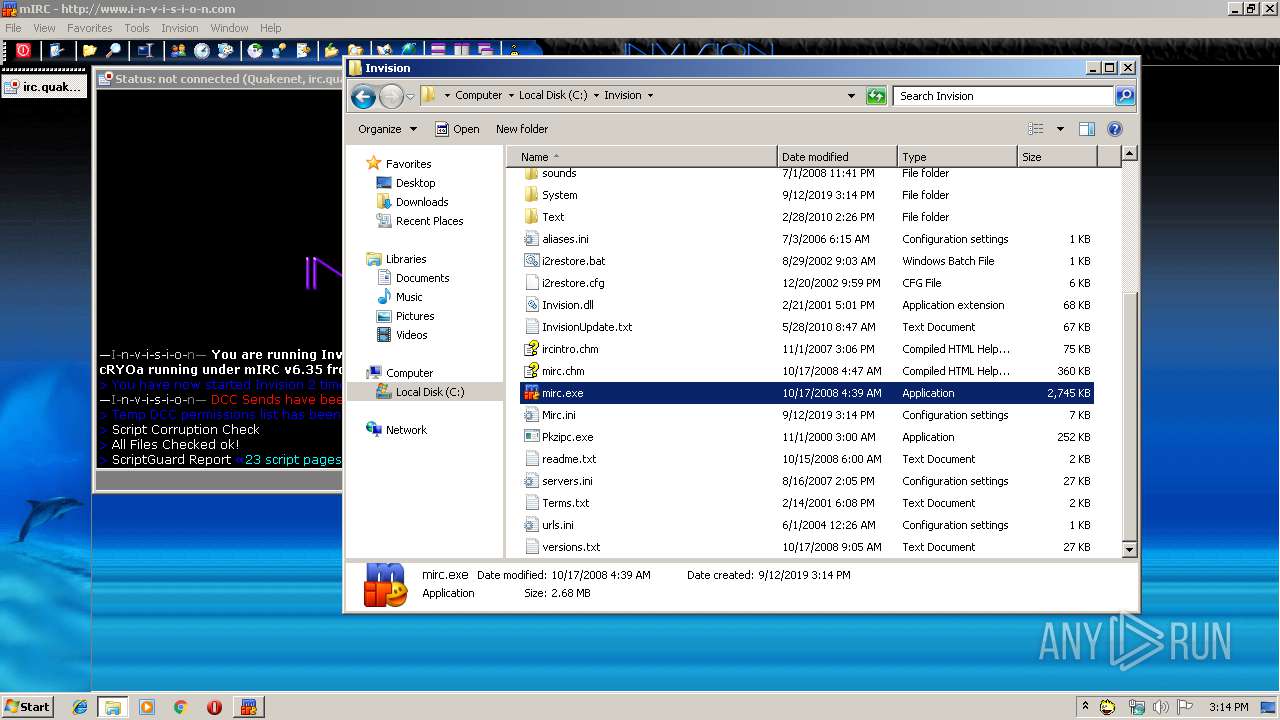The height and width of the screenshot is (720, 1280).
Task: Click the DCC Chat icon in toolbar
Action: point(279,50)
